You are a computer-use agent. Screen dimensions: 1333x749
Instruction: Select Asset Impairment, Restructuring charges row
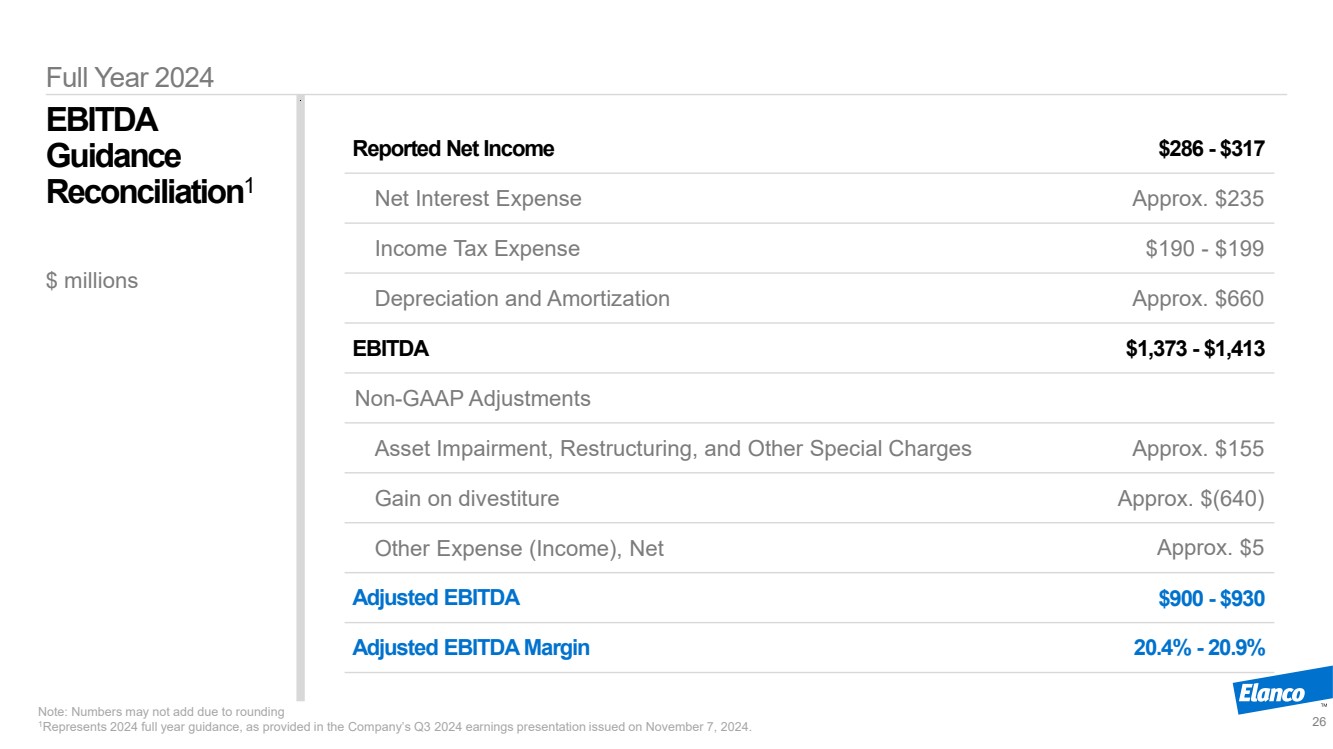tap(672, 449)
